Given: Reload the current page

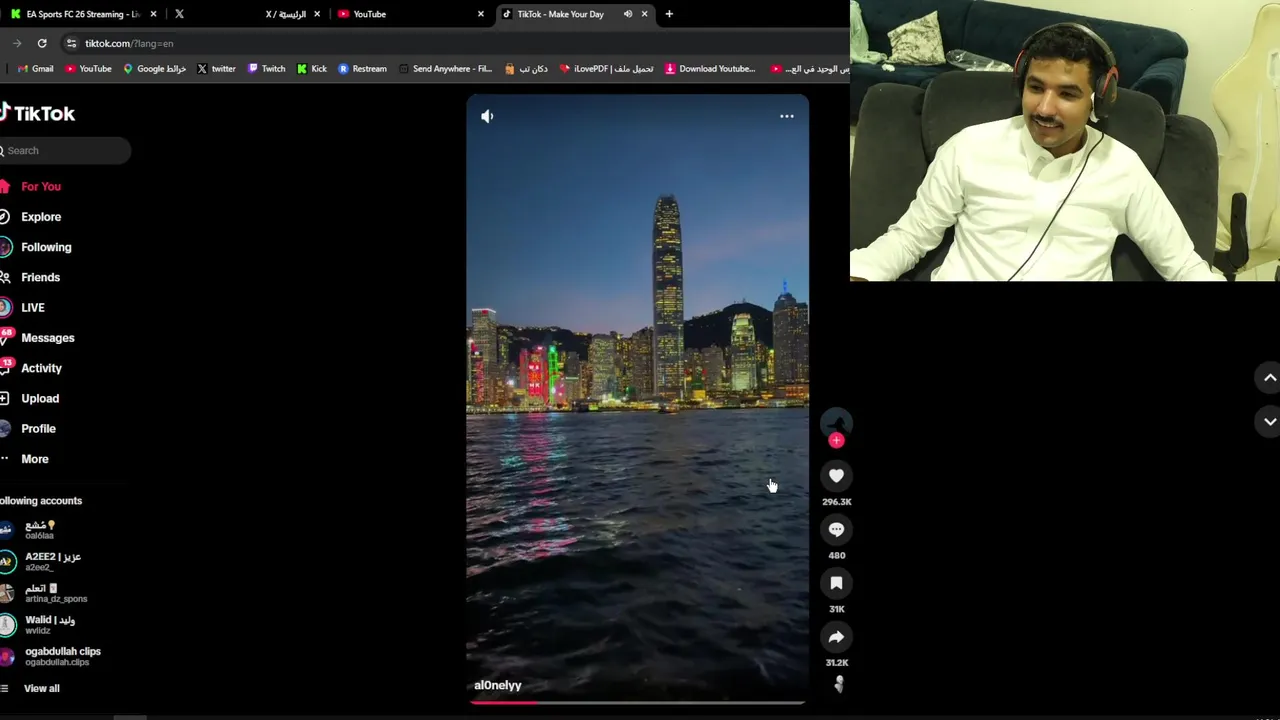Looking at the screenshot, I should click(x=42, y=43).
